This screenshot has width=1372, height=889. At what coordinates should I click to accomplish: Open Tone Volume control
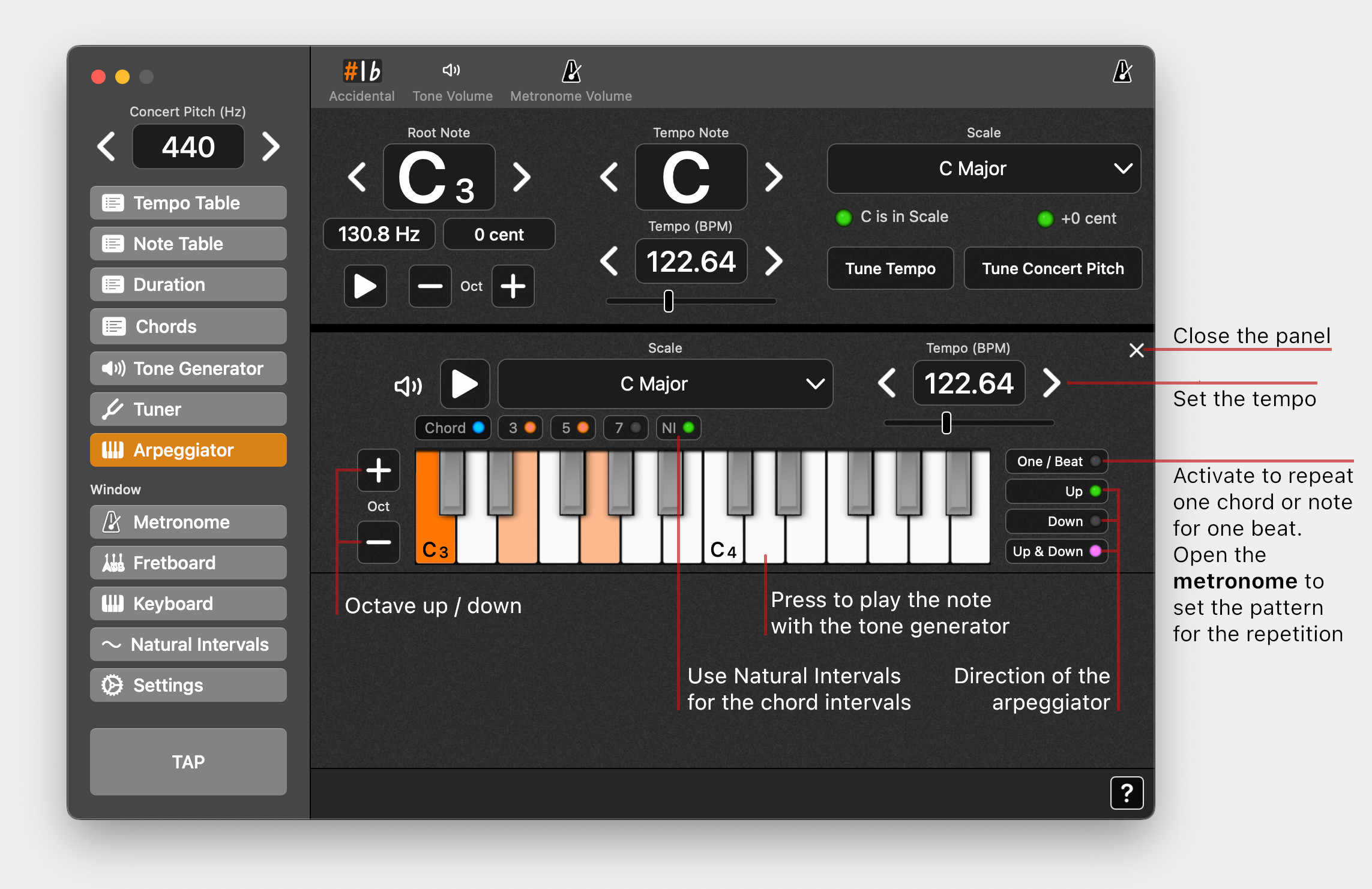coord(452,81)
